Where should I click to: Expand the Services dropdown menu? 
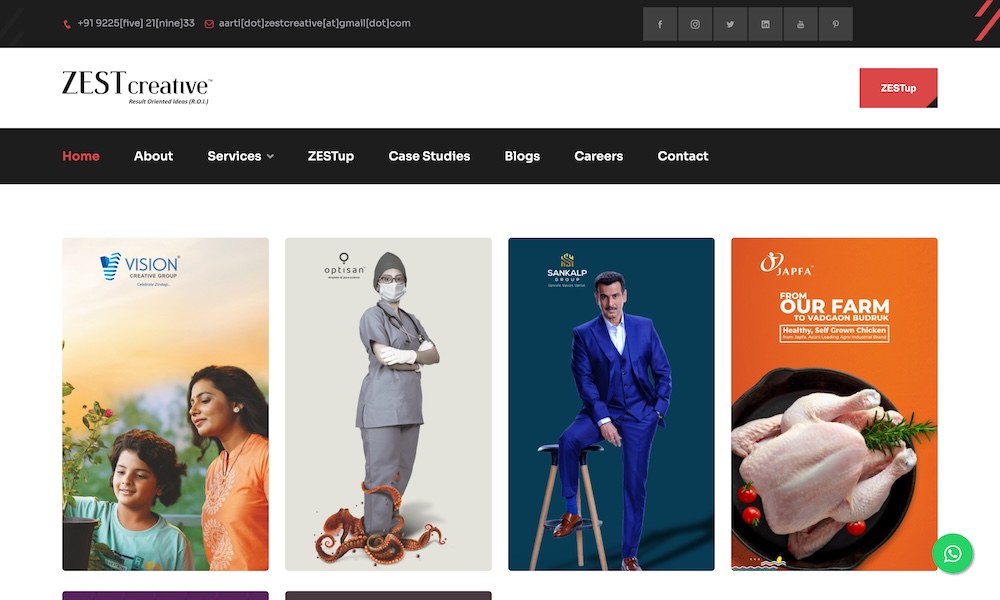240,156
